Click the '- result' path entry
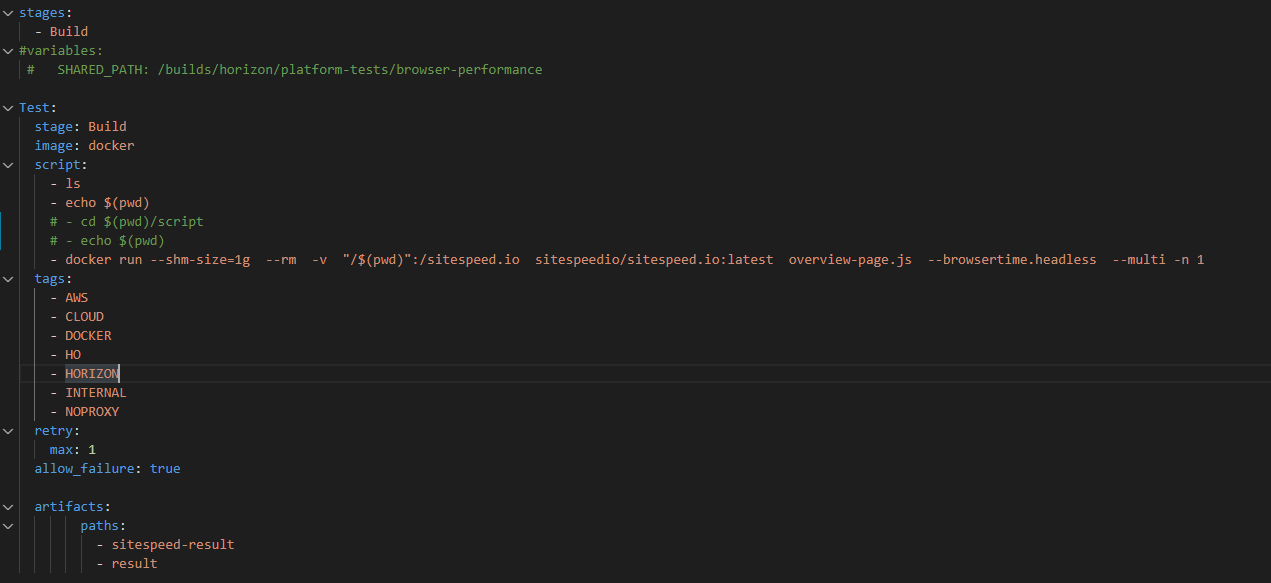 127,564
